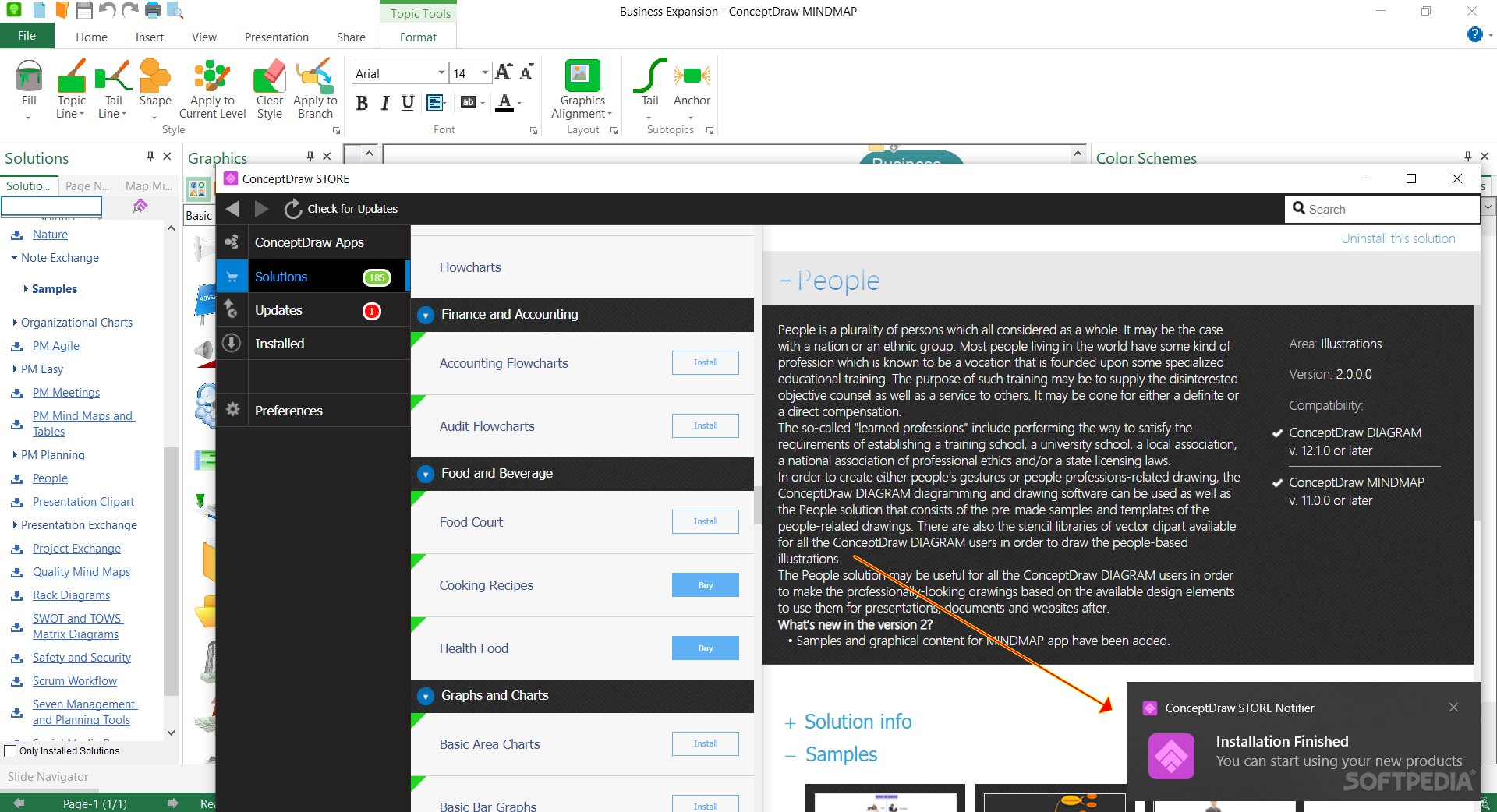
Task: Collapse Food and Beverage category
Action: point(426,475)
